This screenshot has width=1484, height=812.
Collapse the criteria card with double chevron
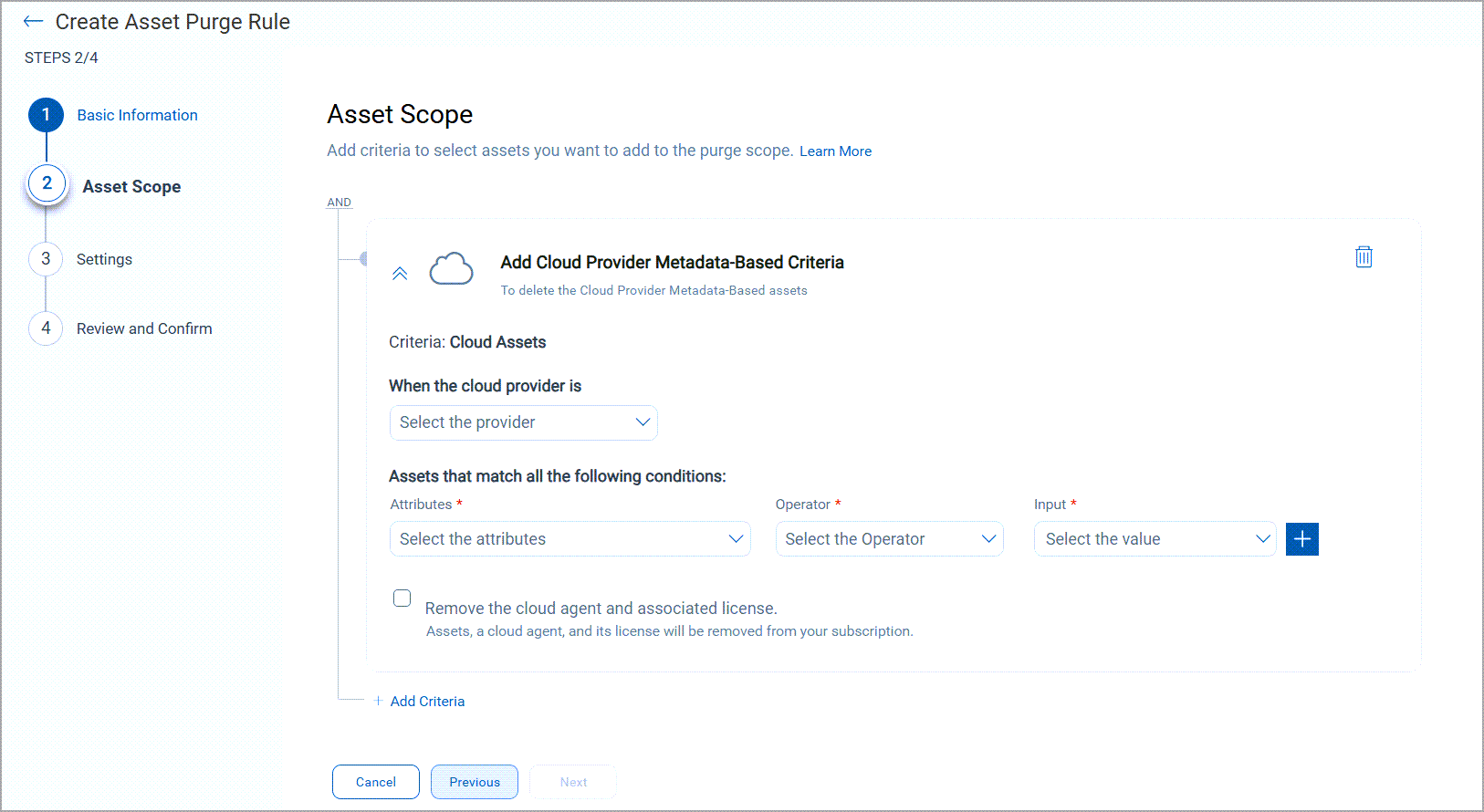pyautogui.click(x=400, y=273)
